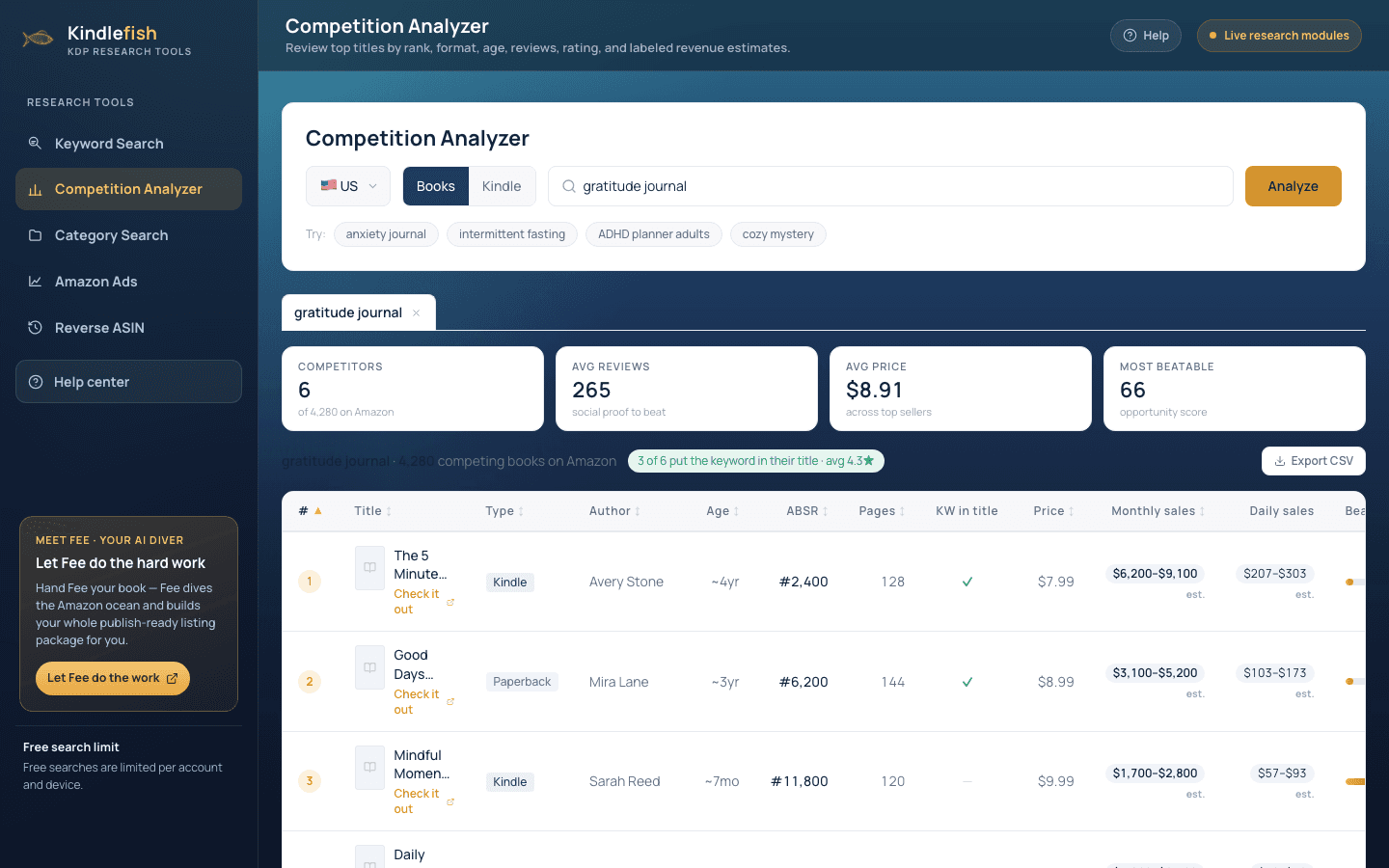Image resolution: width=1389 pixels, height=868 pixels.
Task: Sort table by Price column
Action: [1054, 511]
